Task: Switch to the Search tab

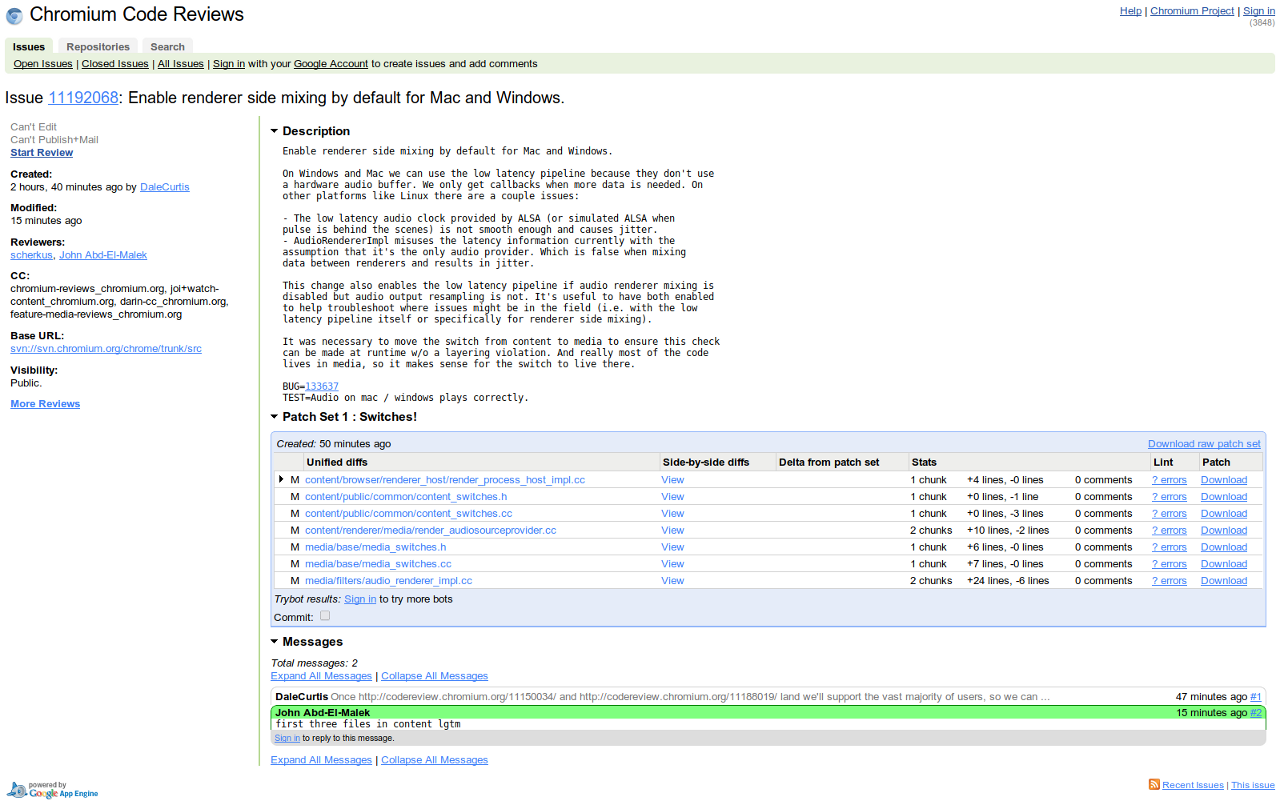Action: (x=167, y=46)
